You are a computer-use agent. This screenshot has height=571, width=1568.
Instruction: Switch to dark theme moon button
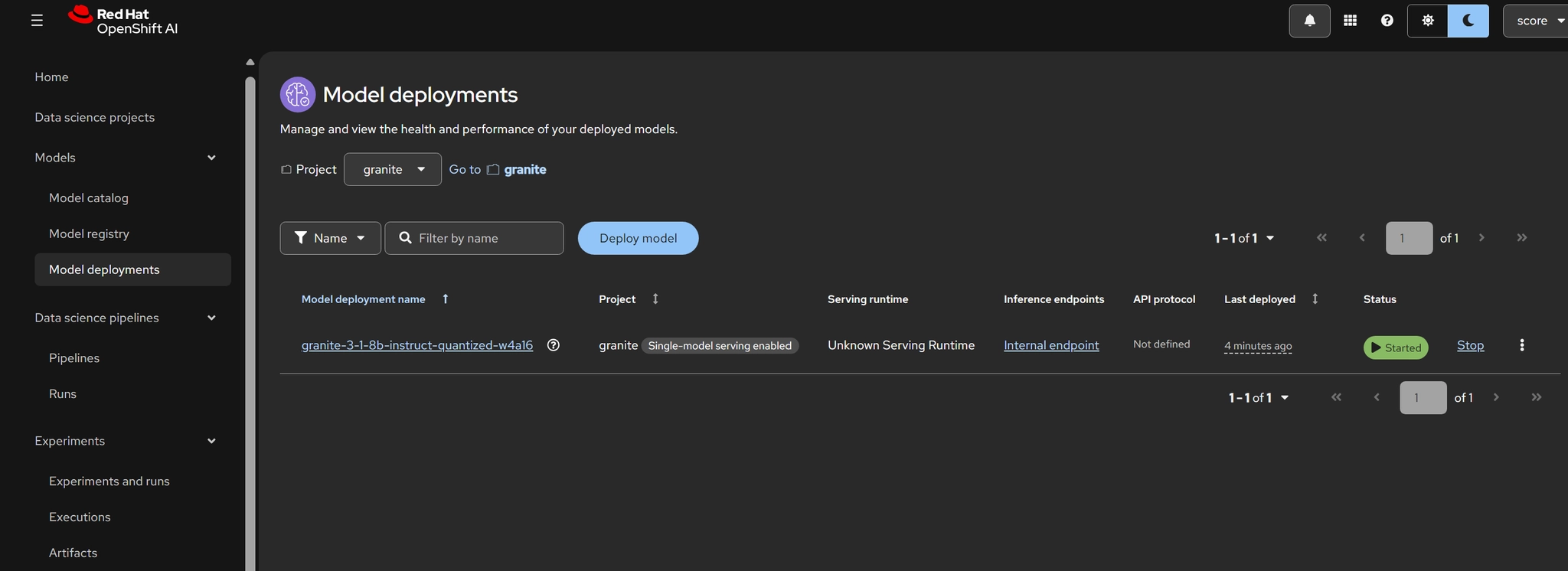click(1468, 21)
